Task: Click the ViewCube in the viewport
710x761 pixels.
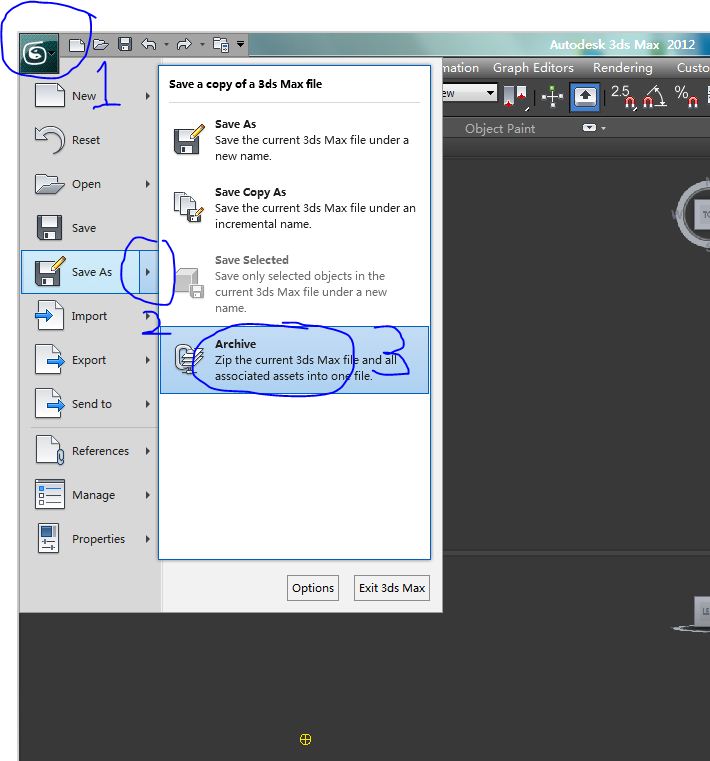Action: pyautogui.click(x=695, y=214)
